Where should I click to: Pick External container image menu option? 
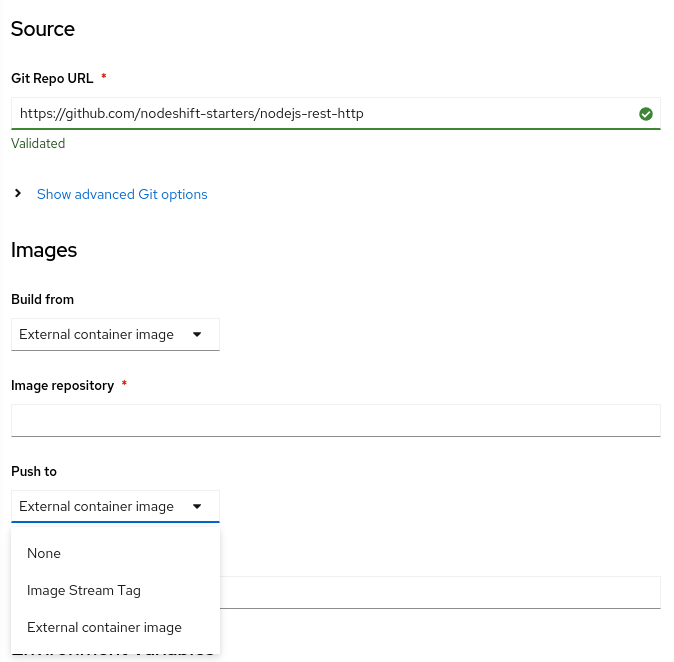point(115,628)
